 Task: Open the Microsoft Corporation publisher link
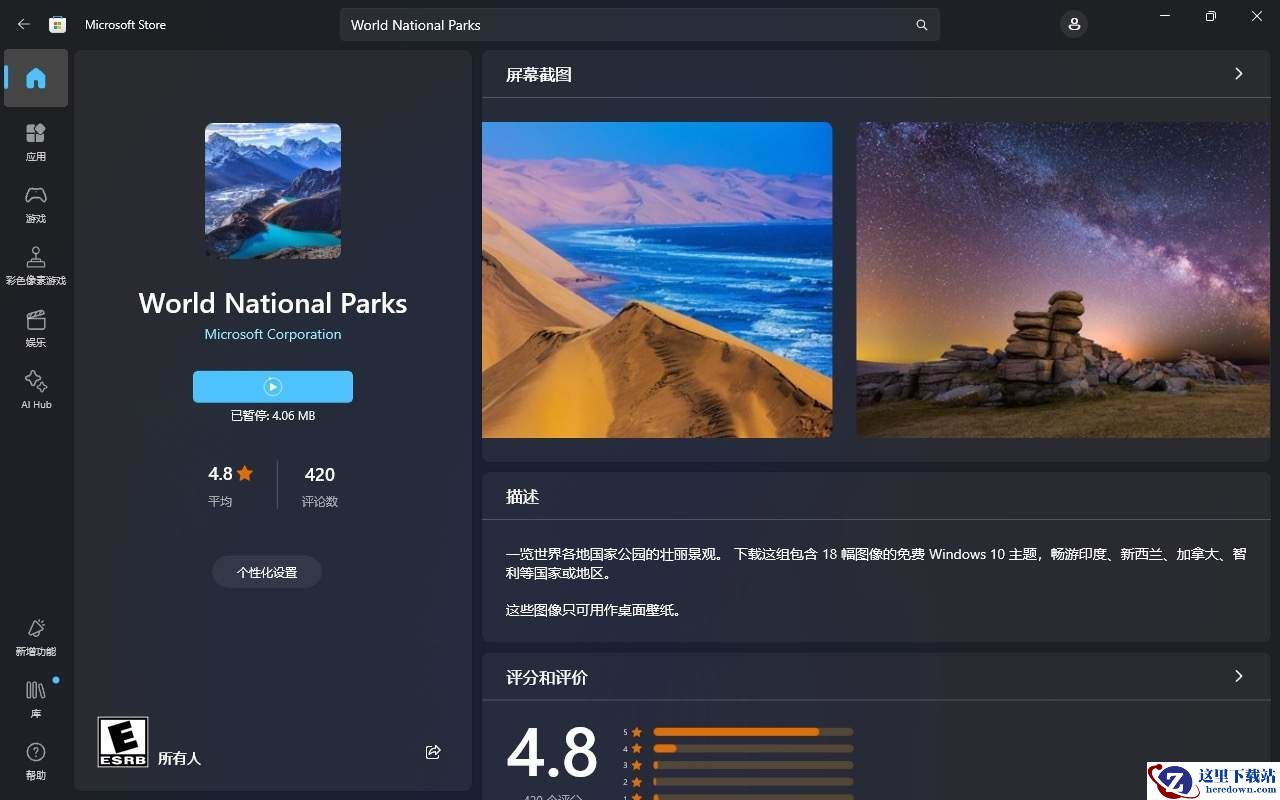pos(273,334)
